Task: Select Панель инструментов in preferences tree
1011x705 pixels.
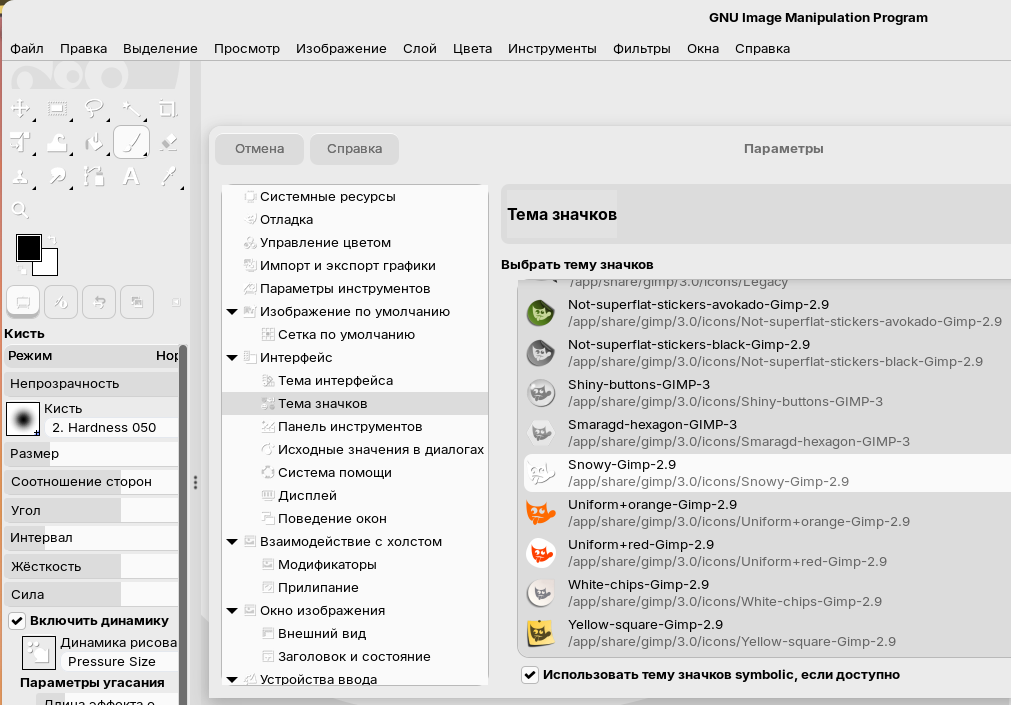Action: click(350, 427)
